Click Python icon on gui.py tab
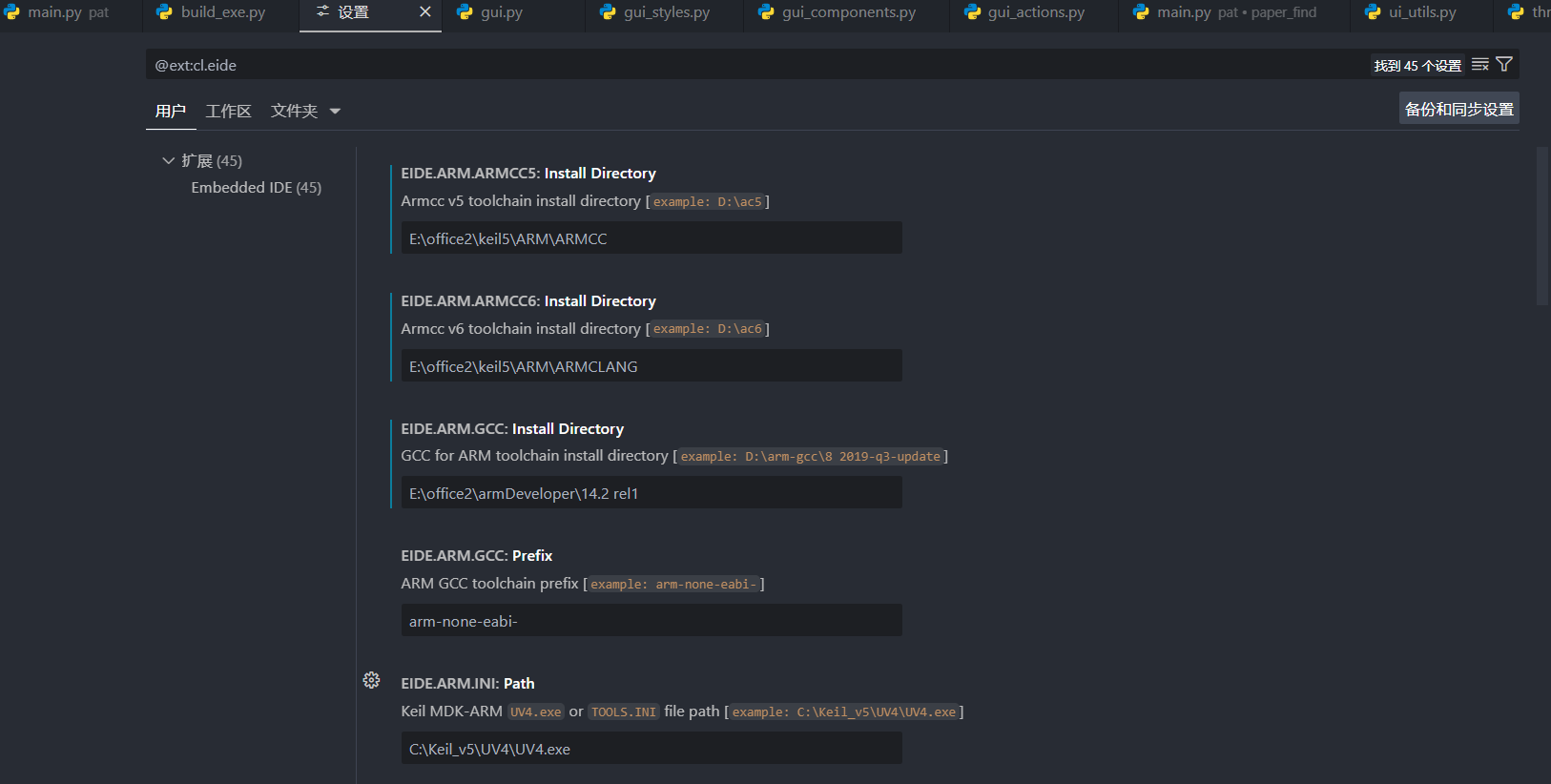 point(465,12)
